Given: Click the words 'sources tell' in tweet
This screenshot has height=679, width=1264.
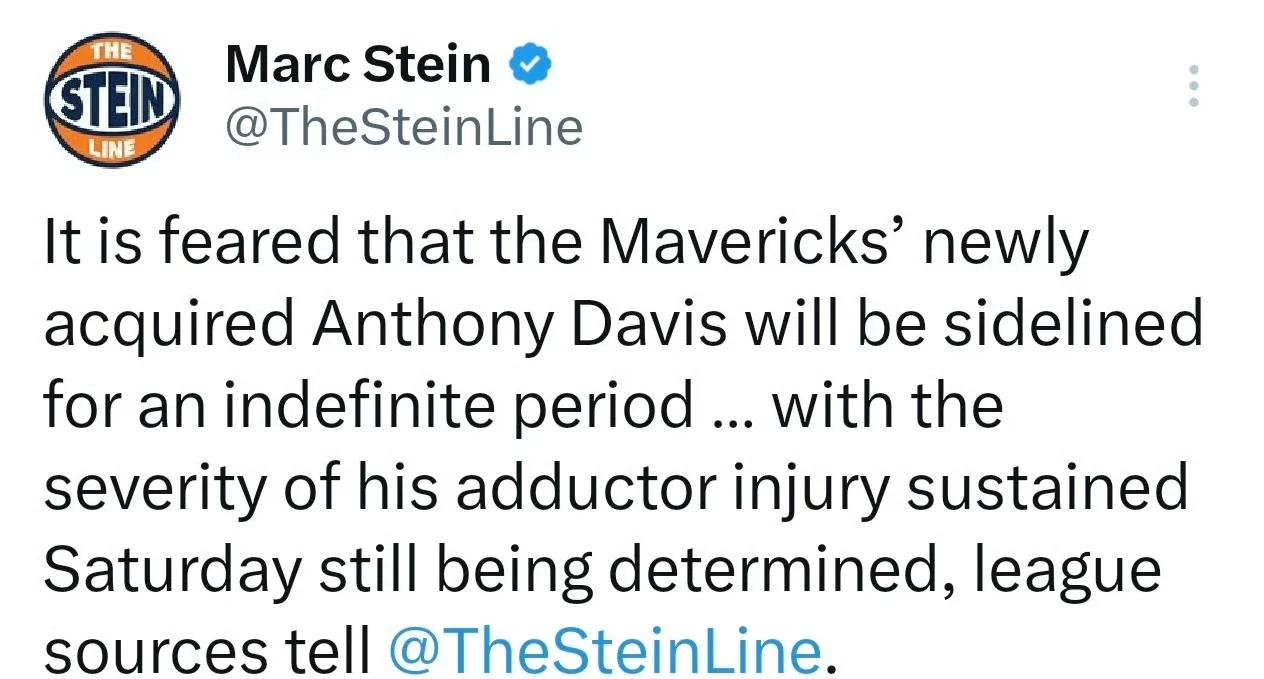Looking at the screenshot, I should pyautogui.click(x=207, y=653).
